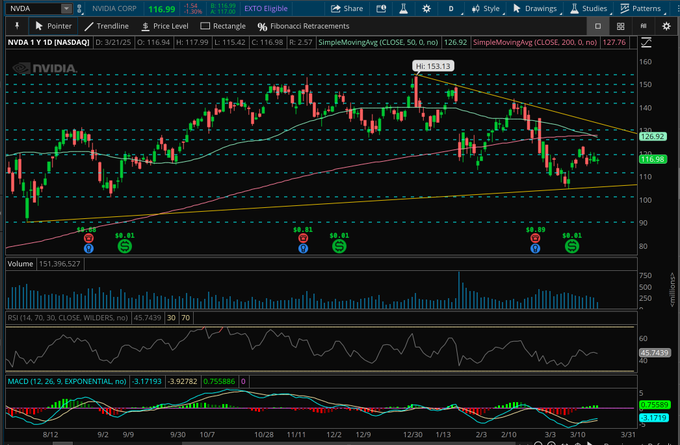Switch to multi-chart grid layout icon
This screenshot has width=680, height=445.
pyautogui.click(x=622, y=25)
